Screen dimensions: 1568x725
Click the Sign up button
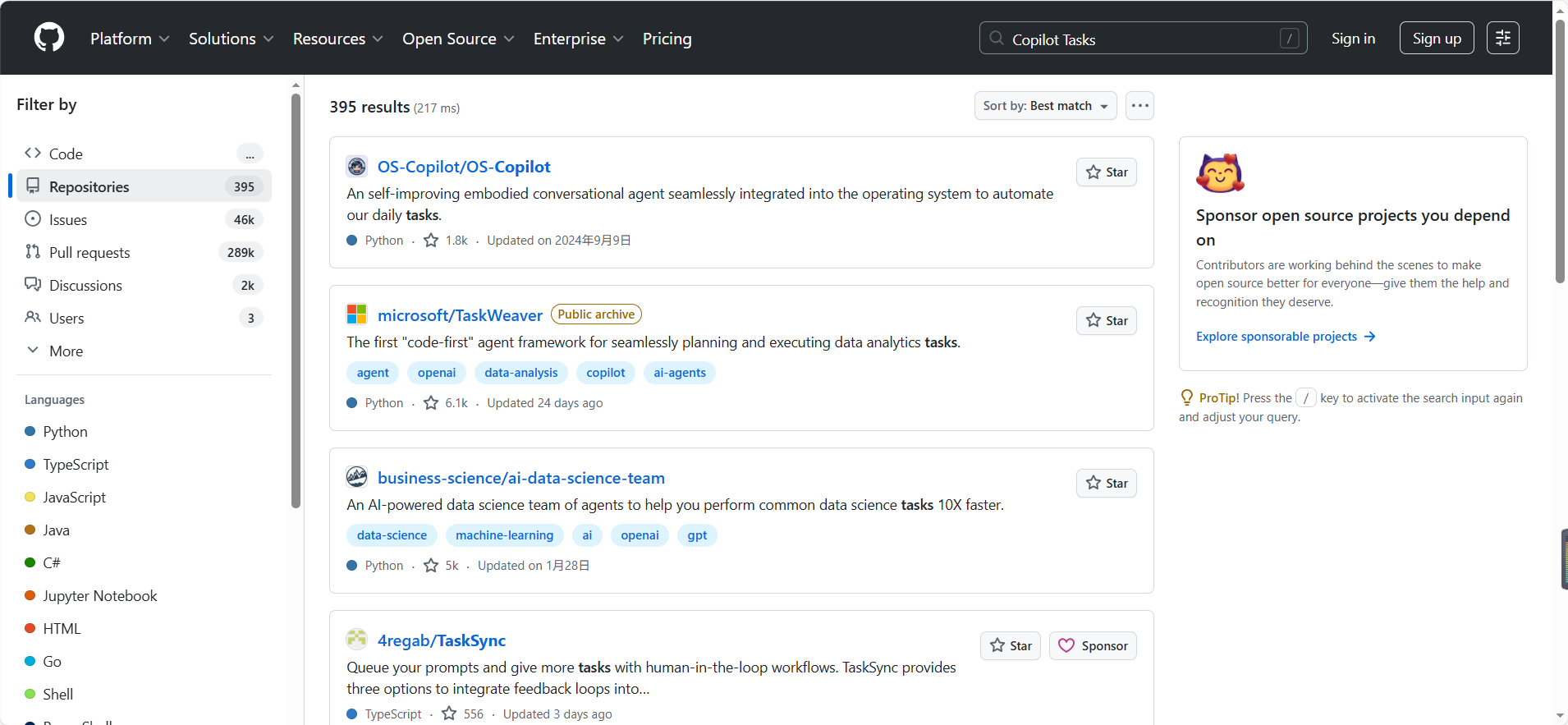click(1436, 39)
